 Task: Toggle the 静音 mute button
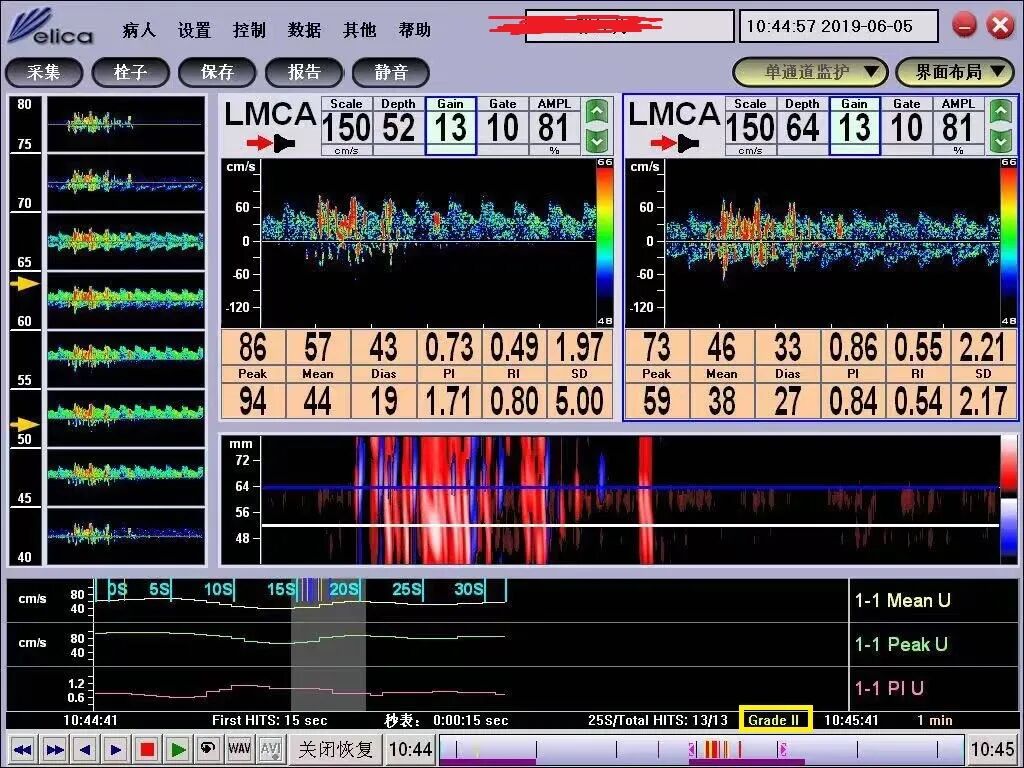[x=391, y=72]
